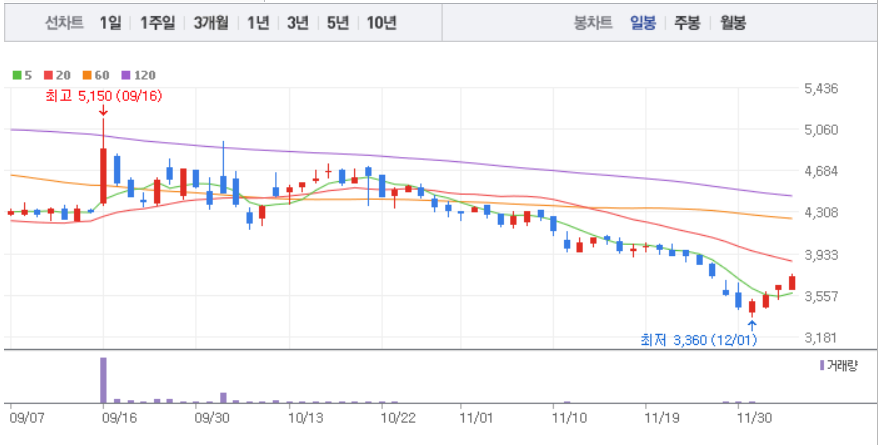Click the 거래량 volume legend

(x=838, y=366)
